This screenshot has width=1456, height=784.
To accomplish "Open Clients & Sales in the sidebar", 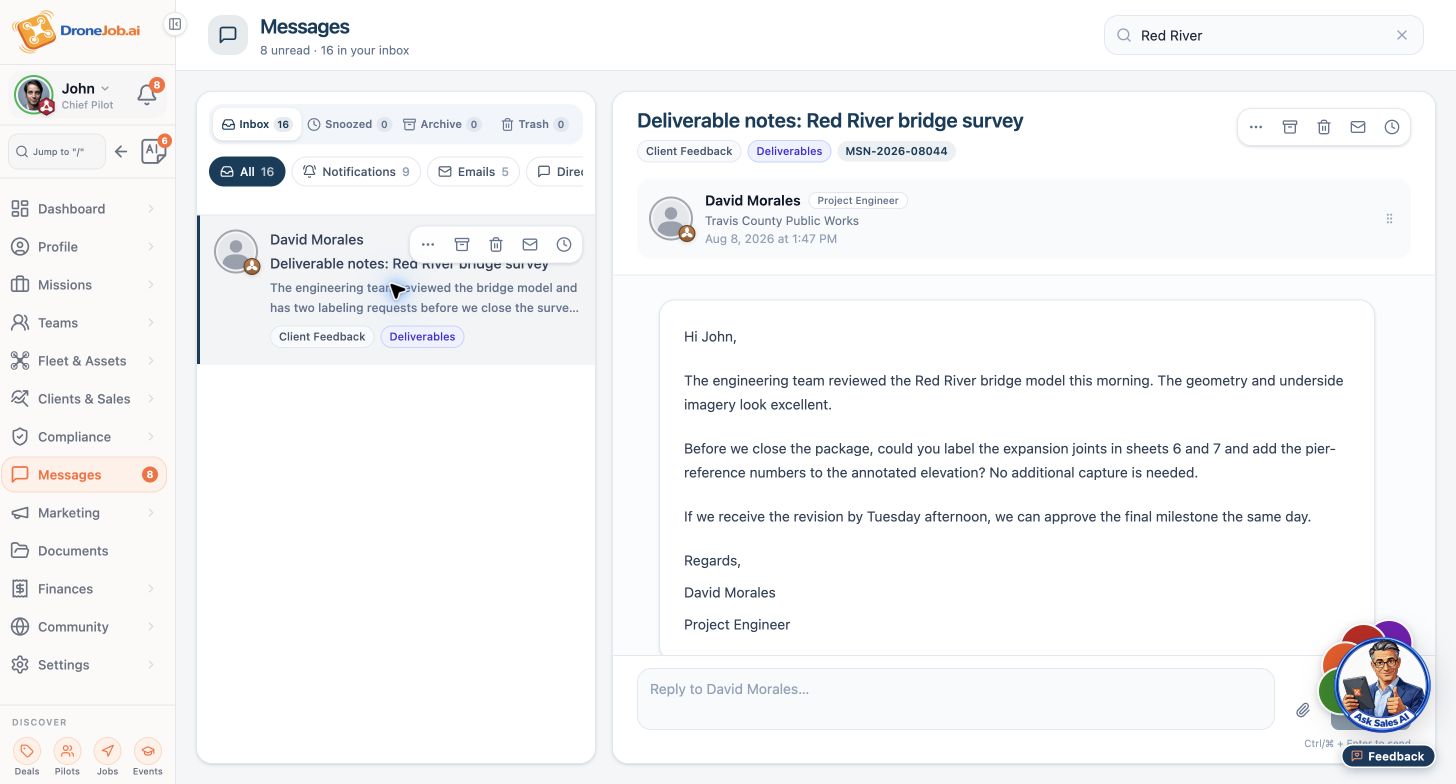I will click(x=84, y=399).
